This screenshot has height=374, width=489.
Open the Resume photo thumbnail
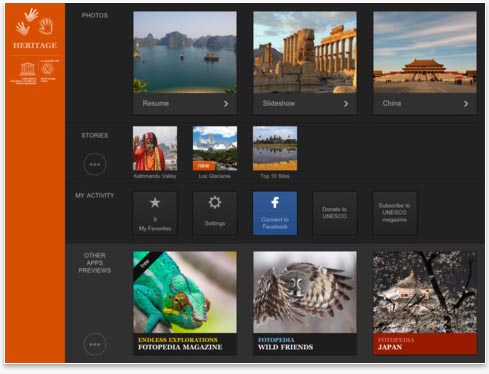(x=185, y=52)
